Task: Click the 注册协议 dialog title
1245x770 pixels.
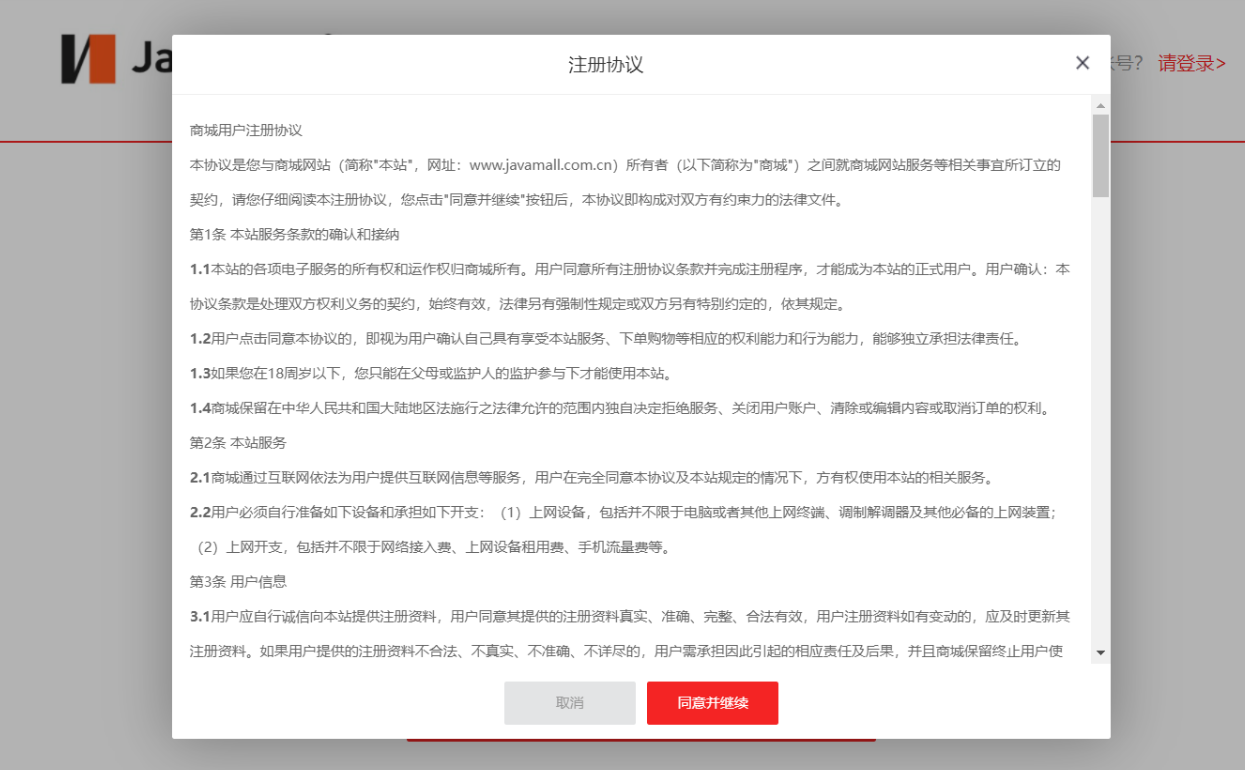Action: pyautogui.click(x=606, y=65)
